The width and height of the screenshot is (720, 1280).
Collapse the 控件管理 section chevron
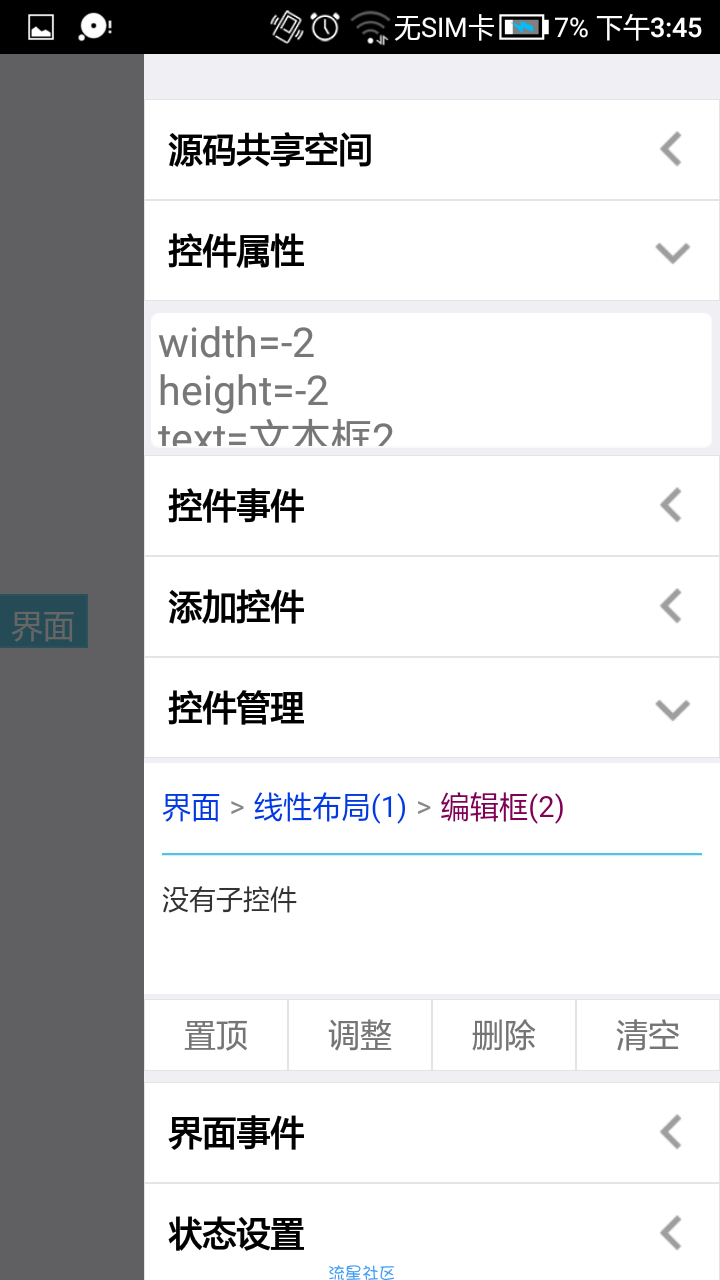(672, 709)
